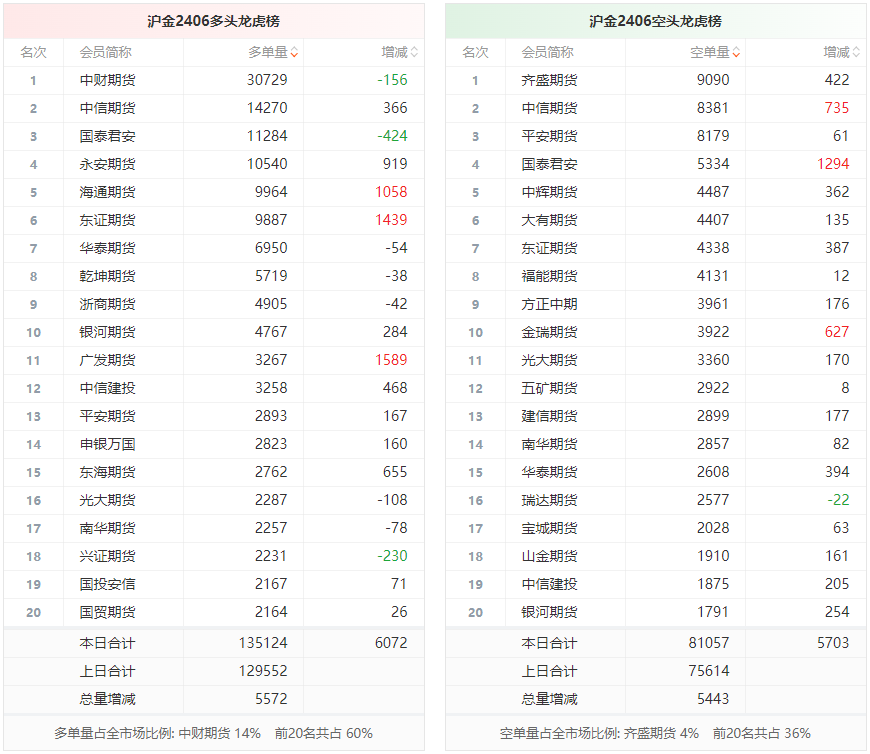The height and width of the screenshot is (754, 870).
Task: Click 上日合计 value 129552
Action: tap(263, 671)
